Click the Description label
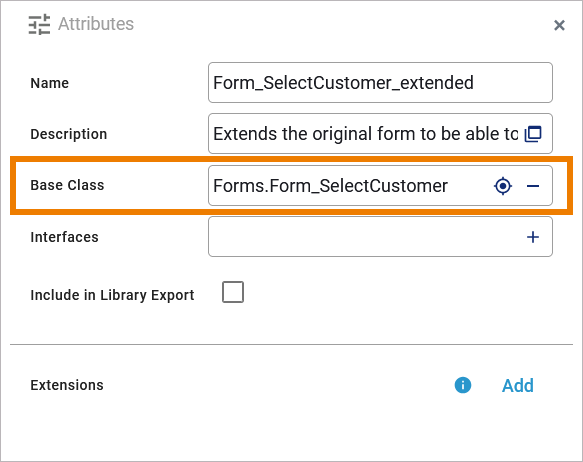Viewport: 583px width, 462px height. point(69,134)
